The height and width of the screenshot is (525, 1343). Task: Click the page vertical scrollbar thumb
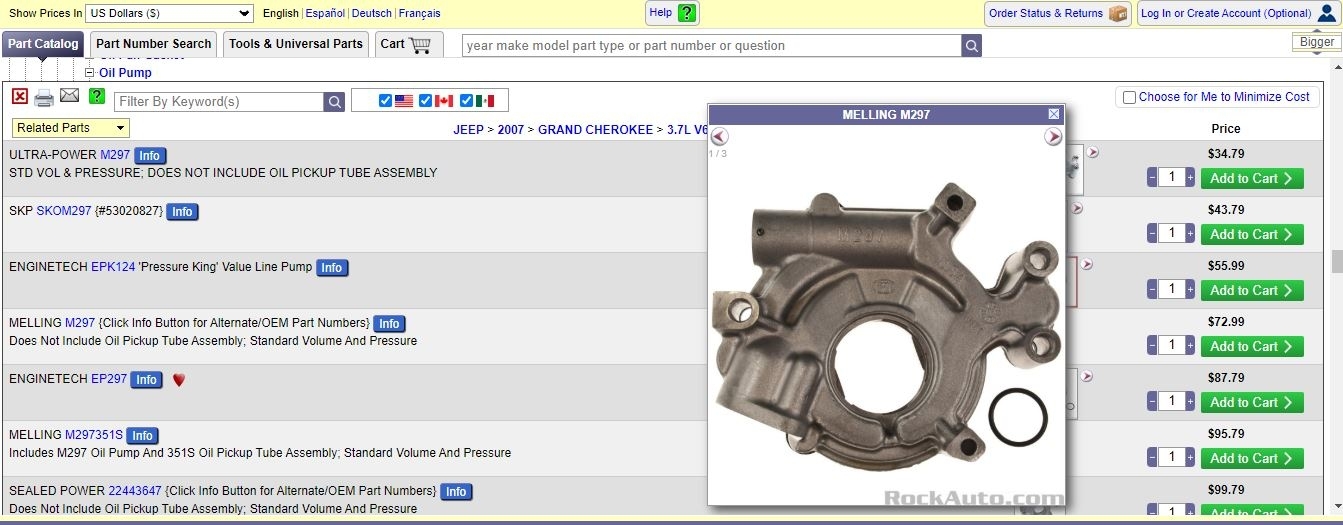(1336, 262)
